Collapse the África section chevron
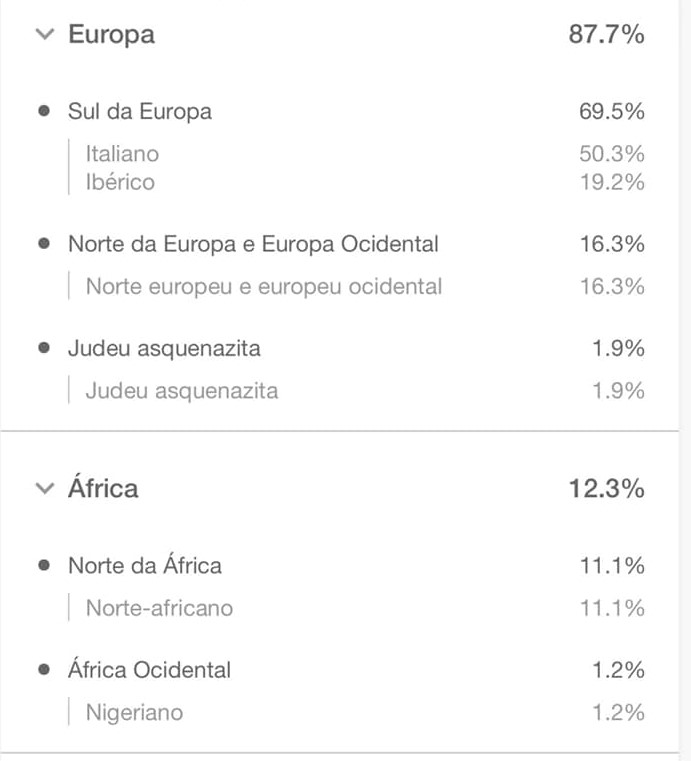 [45, 488]
